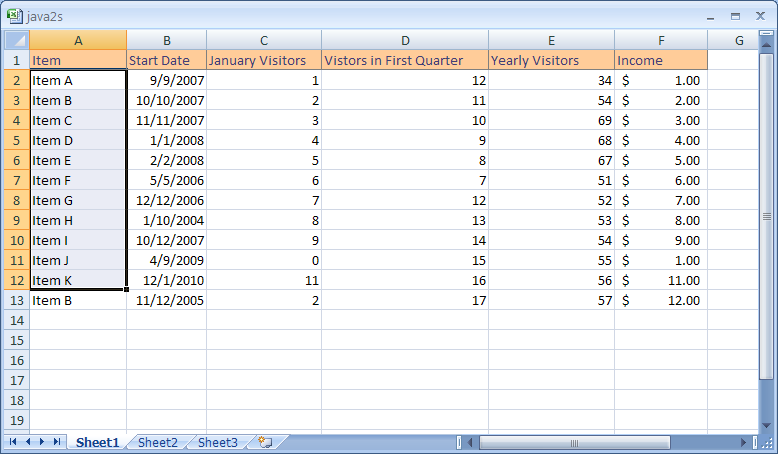This screenshot has height=454, width=778.
Task: Switch to Sheet1 tab
Action: [98, 442]
